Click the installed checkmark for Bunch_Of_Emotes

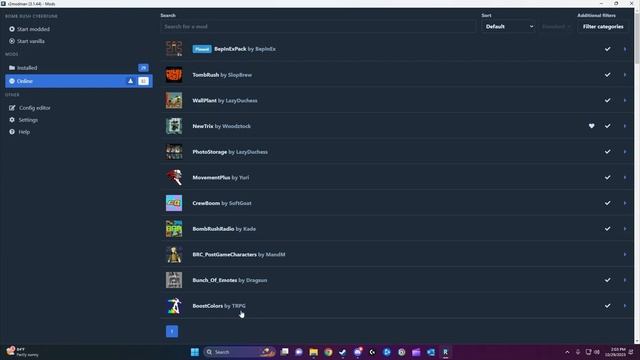coord(607,280)
